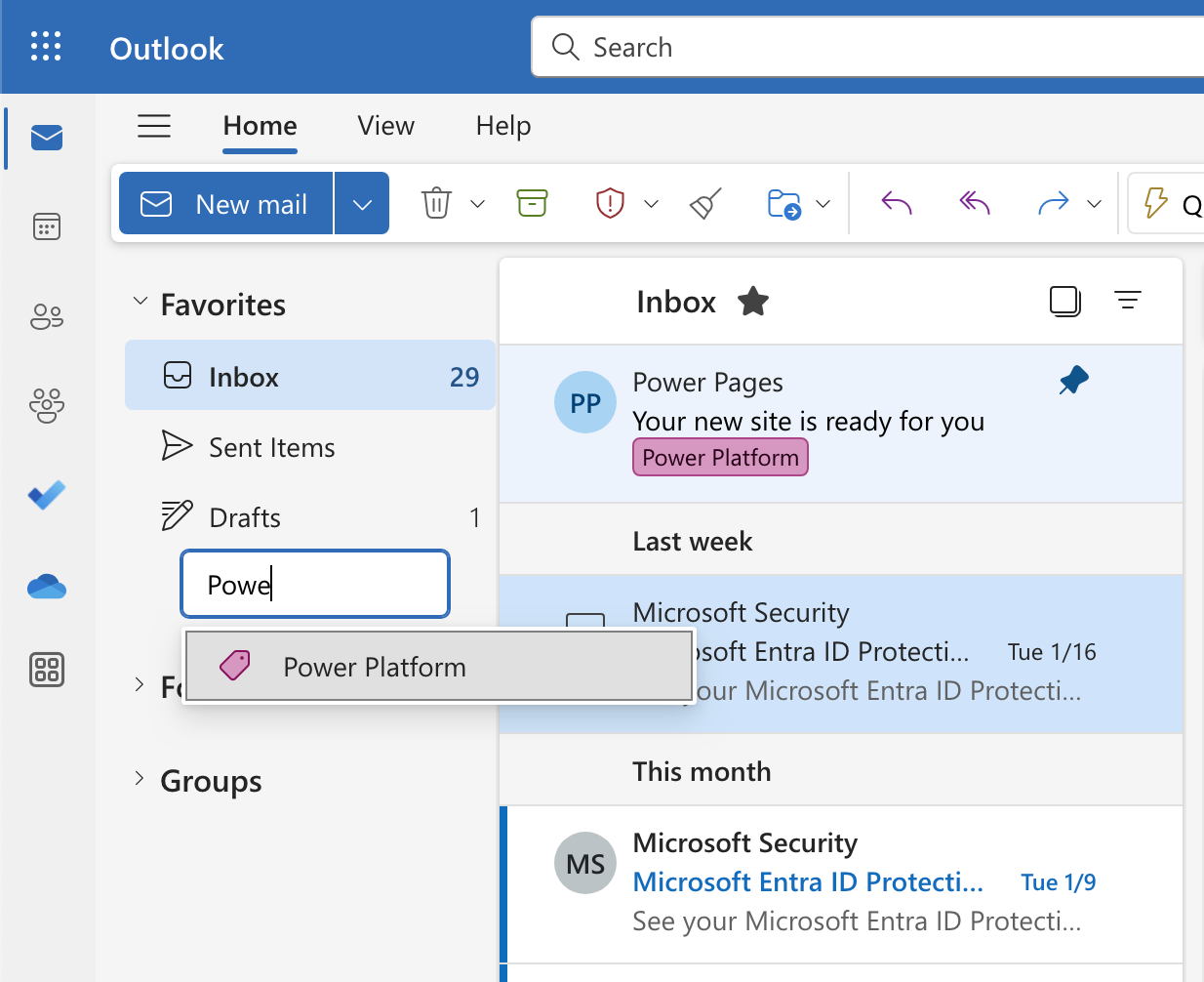Click the Report shield icon

[610, 203]
